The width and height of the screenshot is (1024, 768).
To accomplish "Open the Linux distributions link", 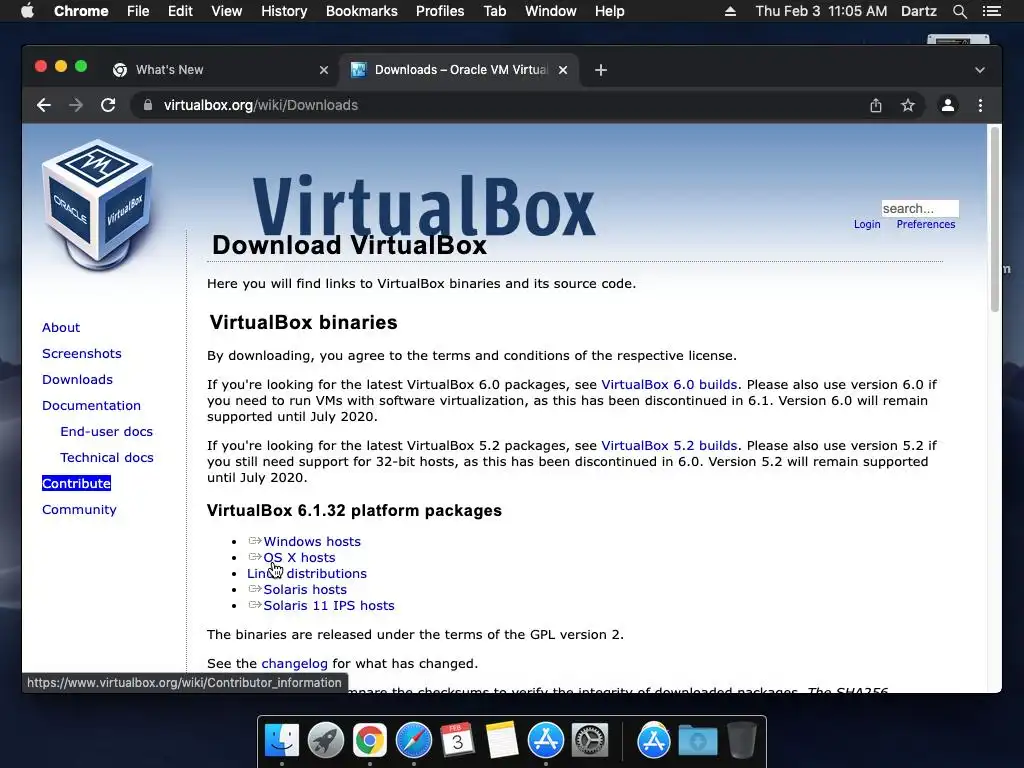I will (x=307, y=573).
